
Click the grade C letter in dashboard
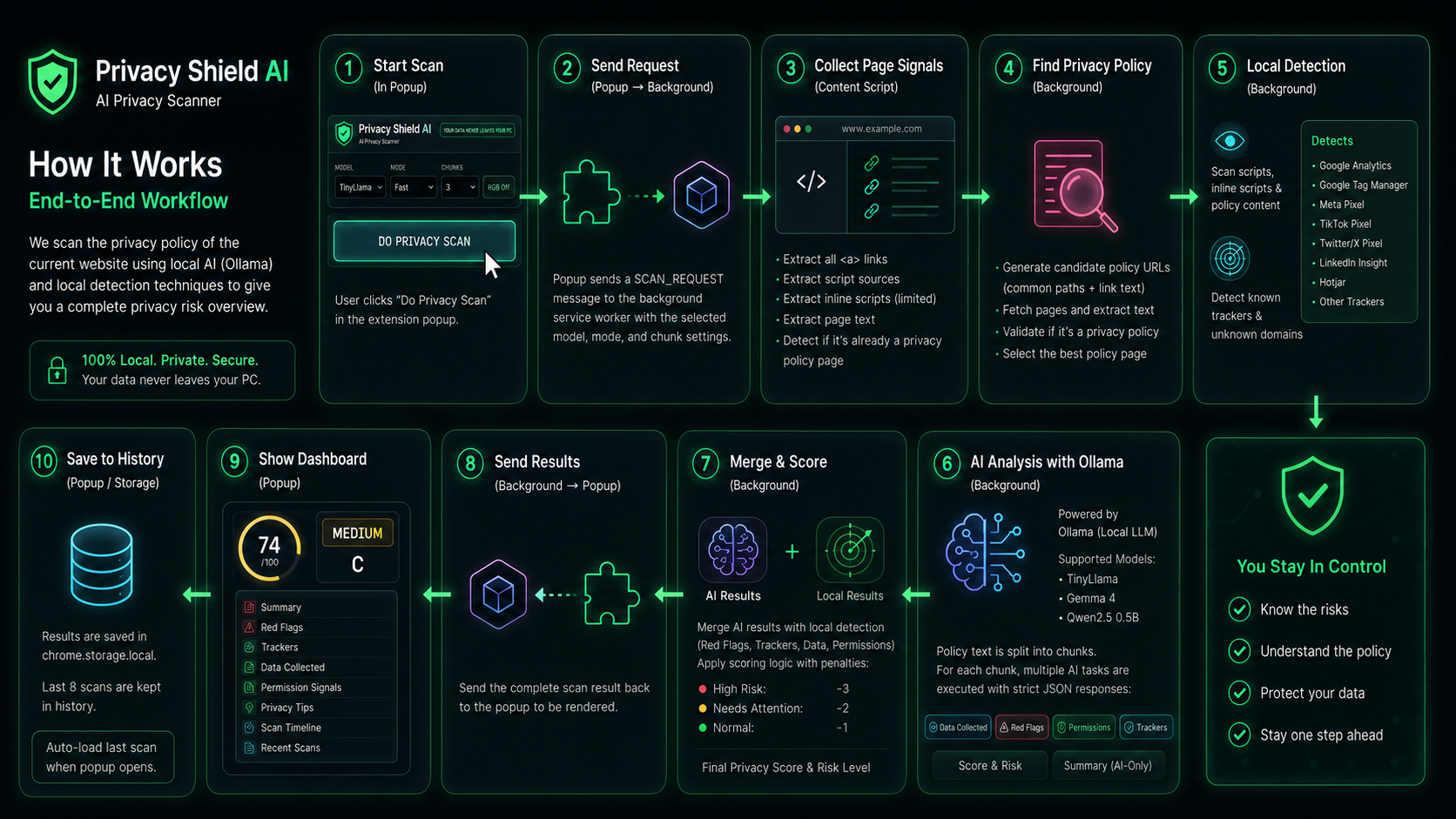(x=357, y=565)
